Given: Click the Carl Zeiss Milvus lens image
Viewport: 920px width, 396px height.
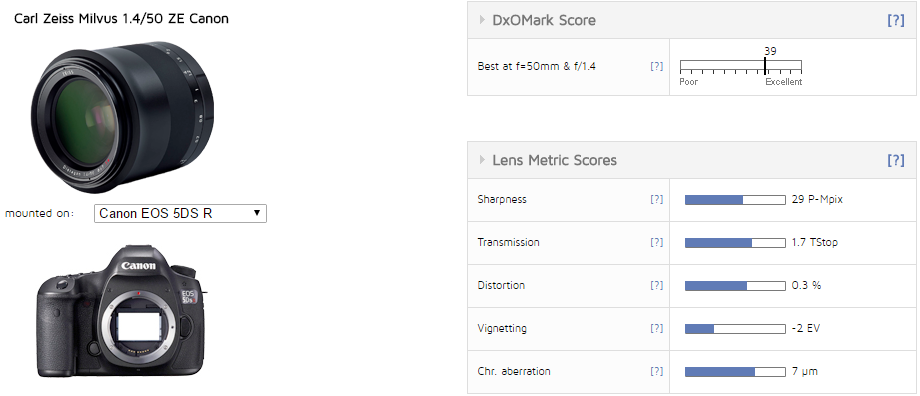Looking at the screenshot, I should point(119,117).
